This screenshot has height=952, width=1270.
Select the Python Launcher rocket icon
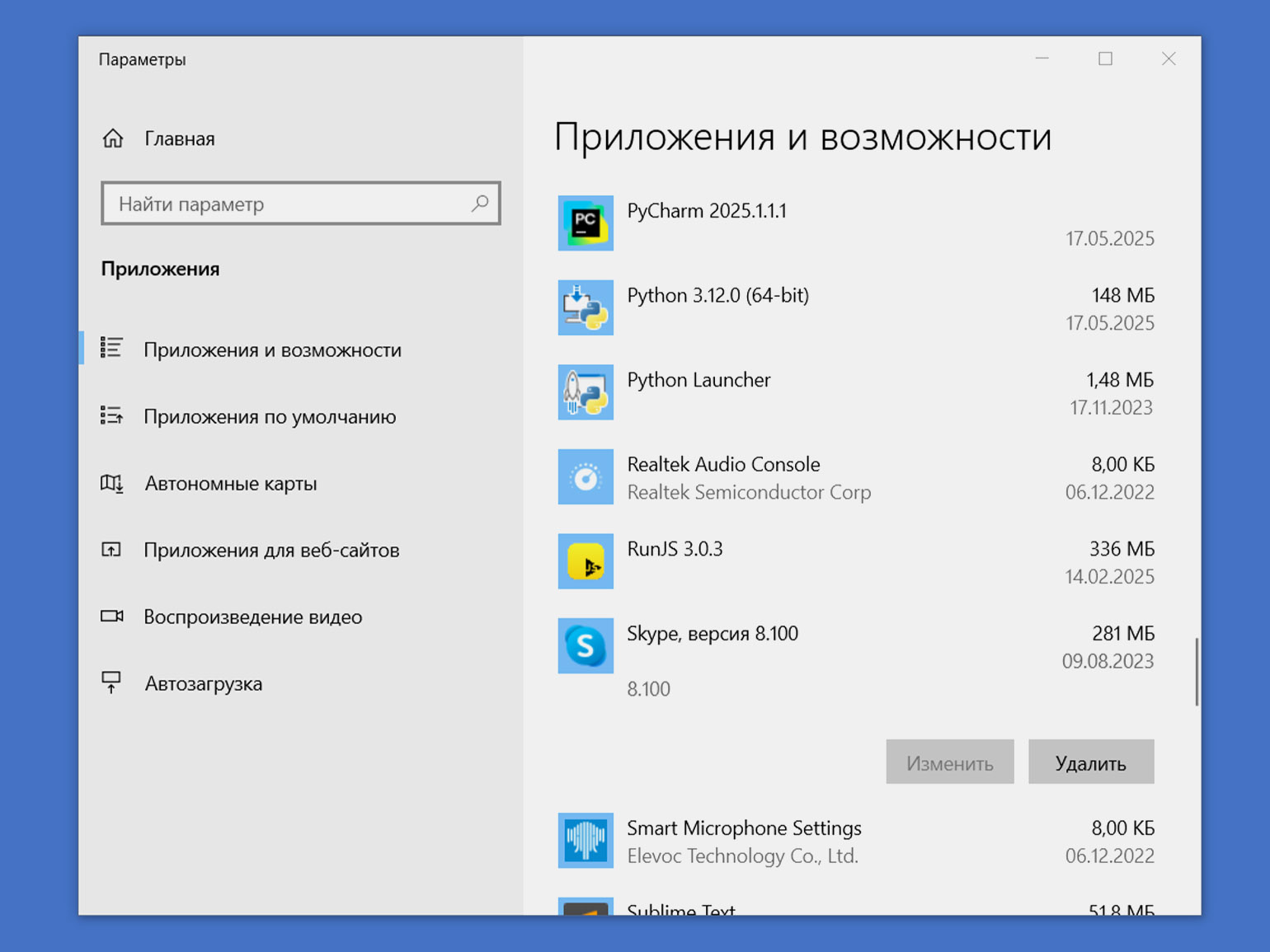tap(586, 392)
